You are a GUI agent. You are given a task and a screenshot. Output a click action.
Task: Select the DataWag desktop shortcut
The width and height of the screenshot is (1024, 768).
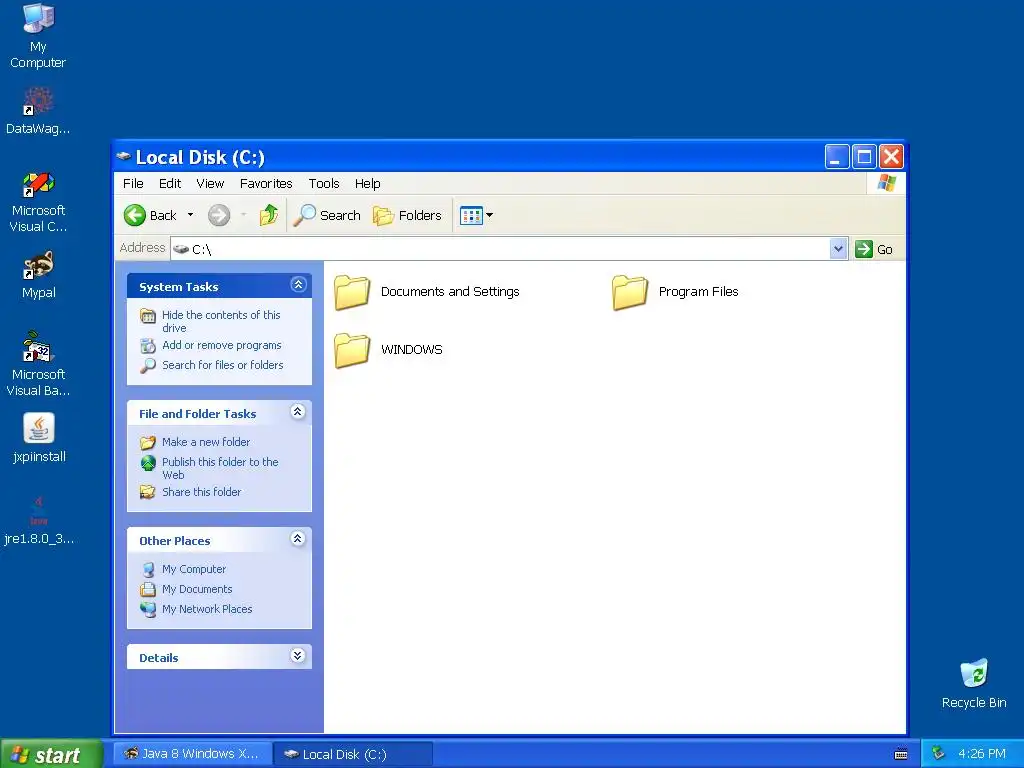37,111
